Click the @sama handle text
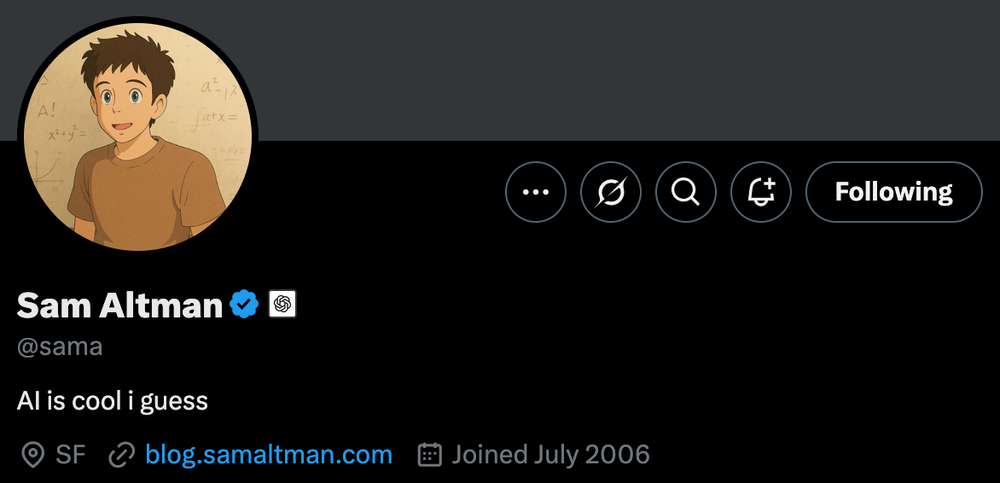This screenshot has height=483, width=1000. click(x=60, y=347)
